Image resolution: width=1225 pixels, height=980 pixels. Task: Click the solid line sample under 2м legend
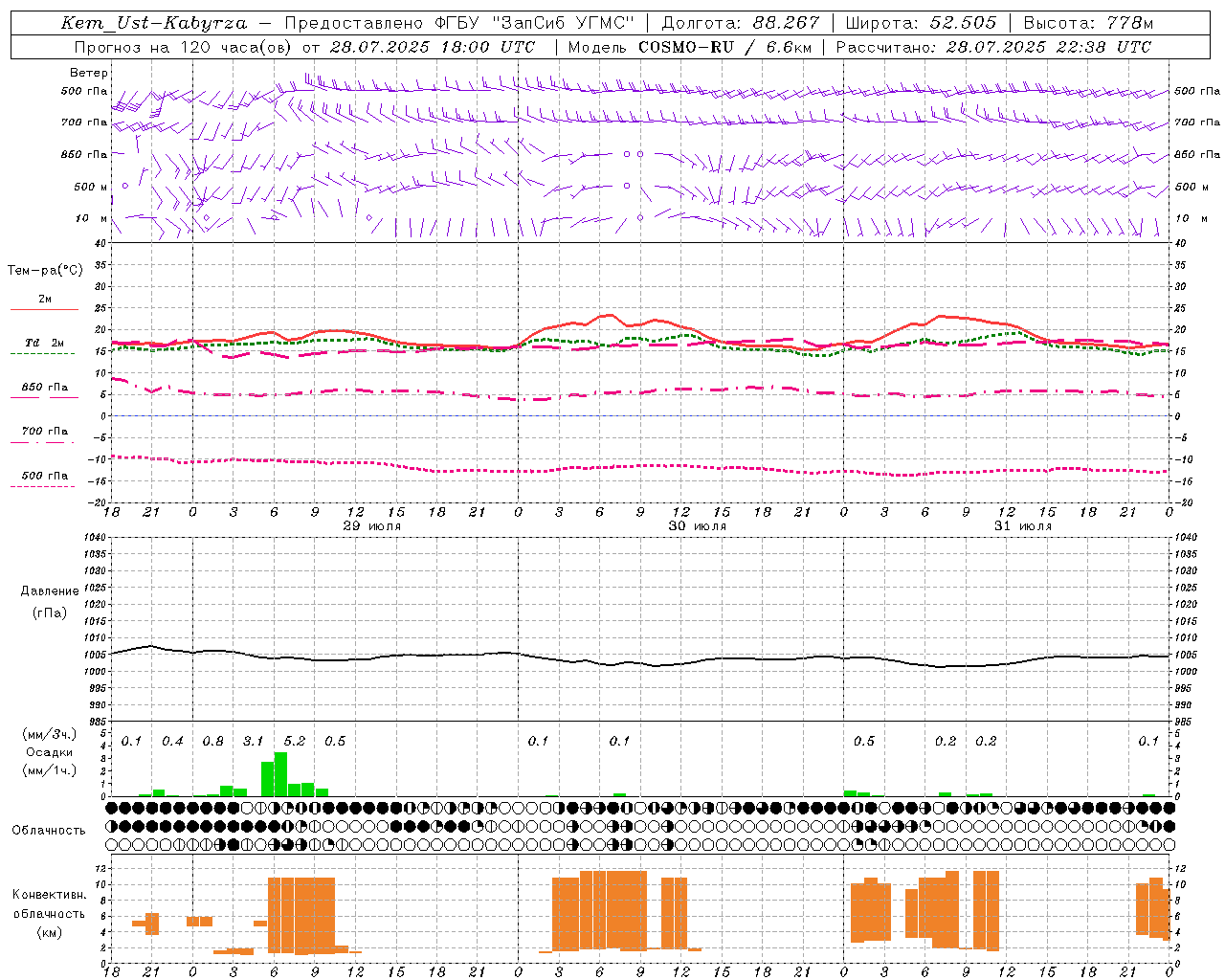44,309
